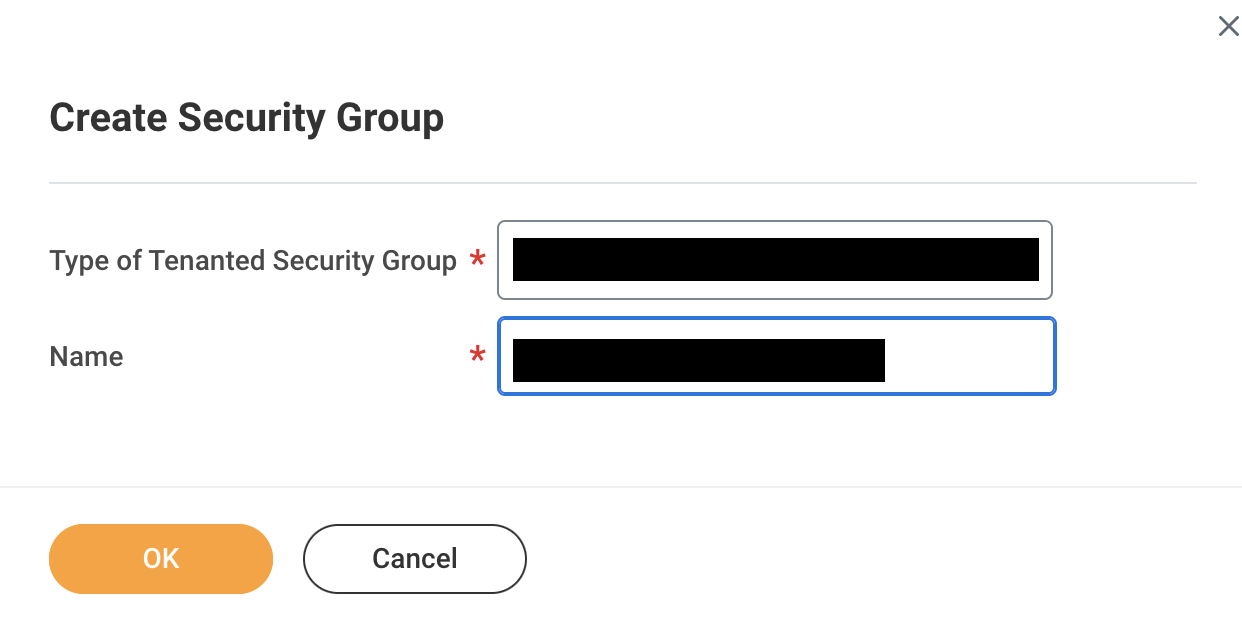Focus the Name input field
The image size is (1242, 626).
click(776, 357)
